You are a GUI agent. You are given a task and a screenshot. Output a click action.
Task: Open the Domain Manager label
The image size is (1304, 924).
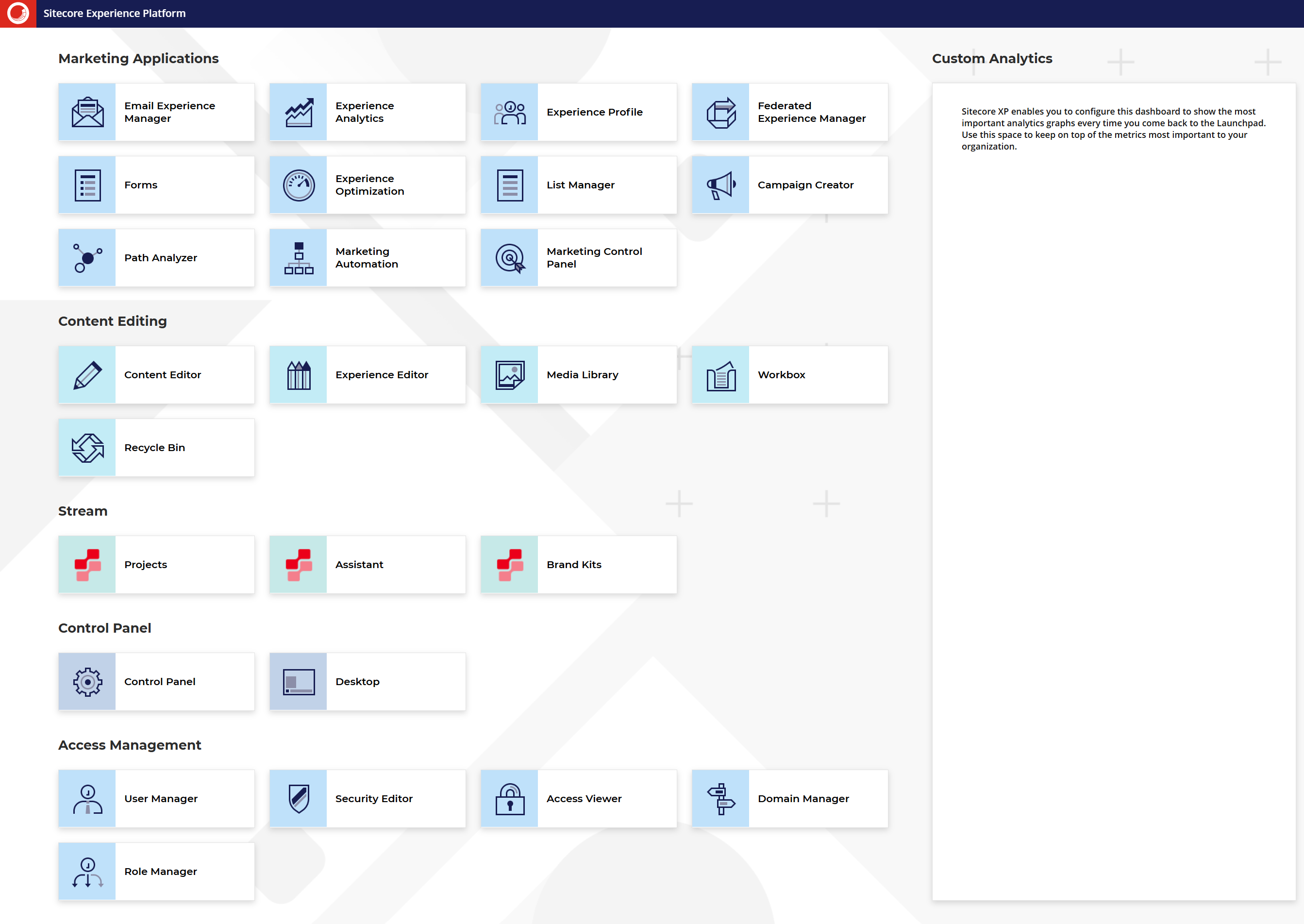pos(803,798)
